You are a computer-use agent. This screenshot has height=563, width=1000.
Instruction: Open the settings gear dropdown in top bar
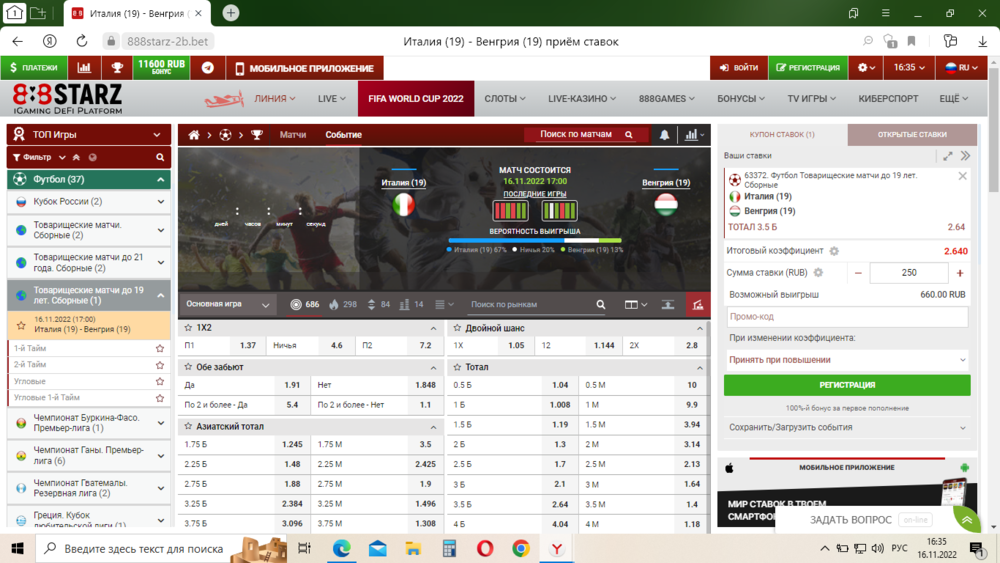tap(865, 68)
